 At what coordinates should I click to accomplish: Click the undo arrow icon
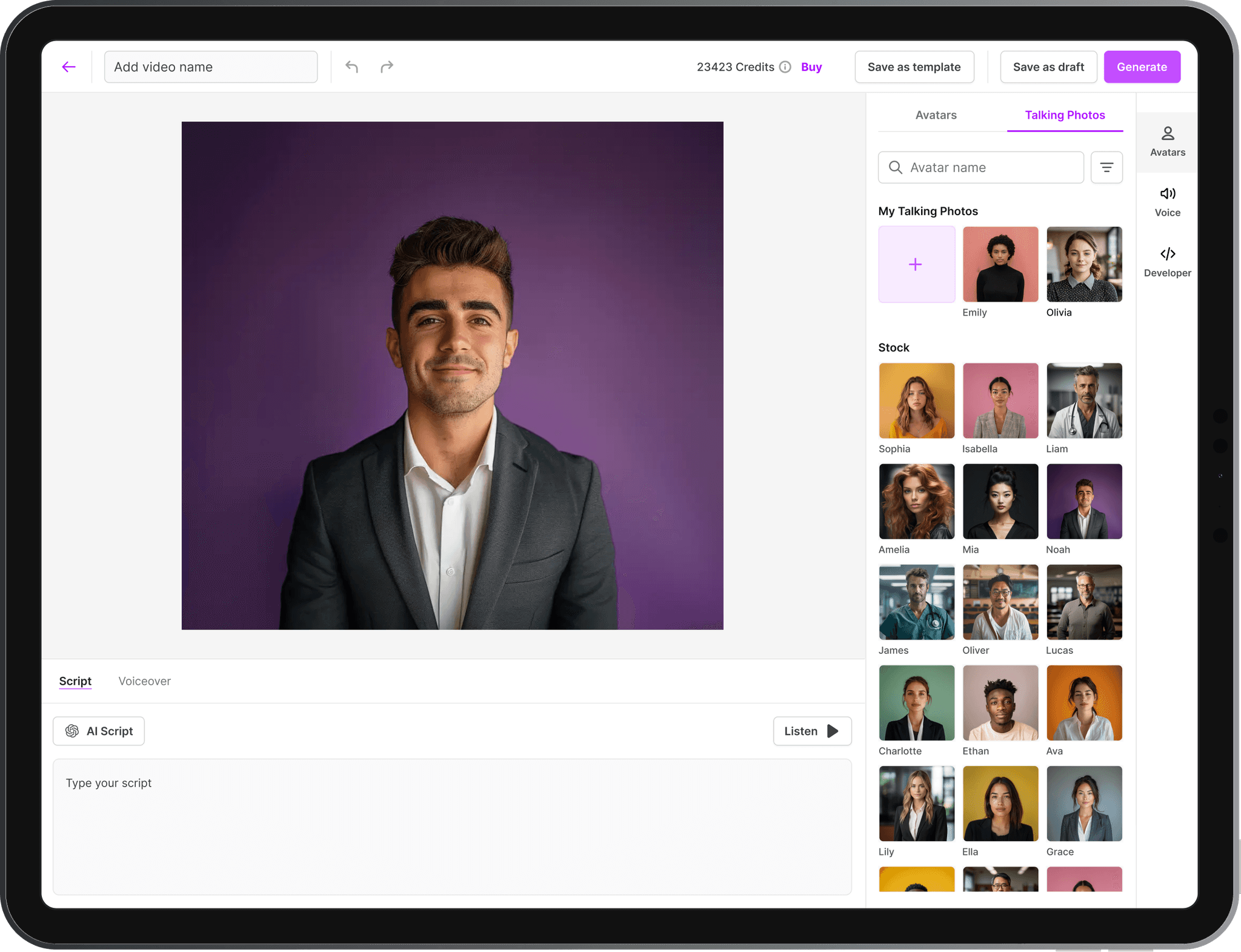tap(352, 67)
